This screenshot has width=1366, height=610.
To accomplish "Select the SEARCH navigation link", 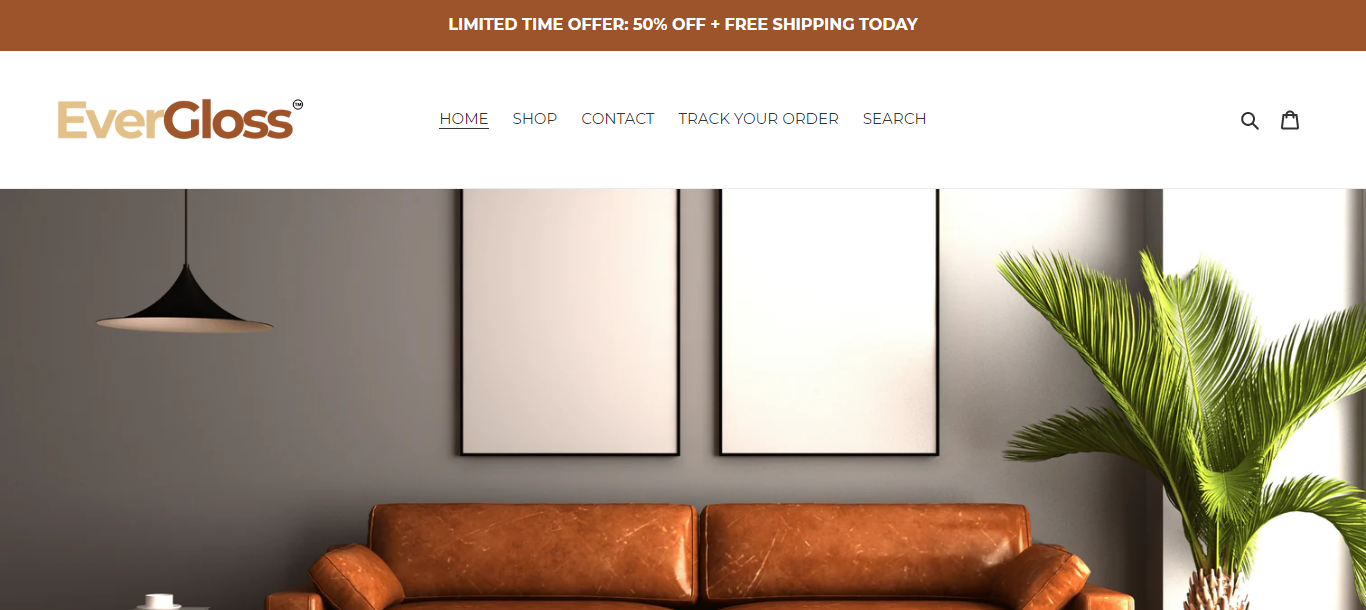I will [x=895, y=119].
